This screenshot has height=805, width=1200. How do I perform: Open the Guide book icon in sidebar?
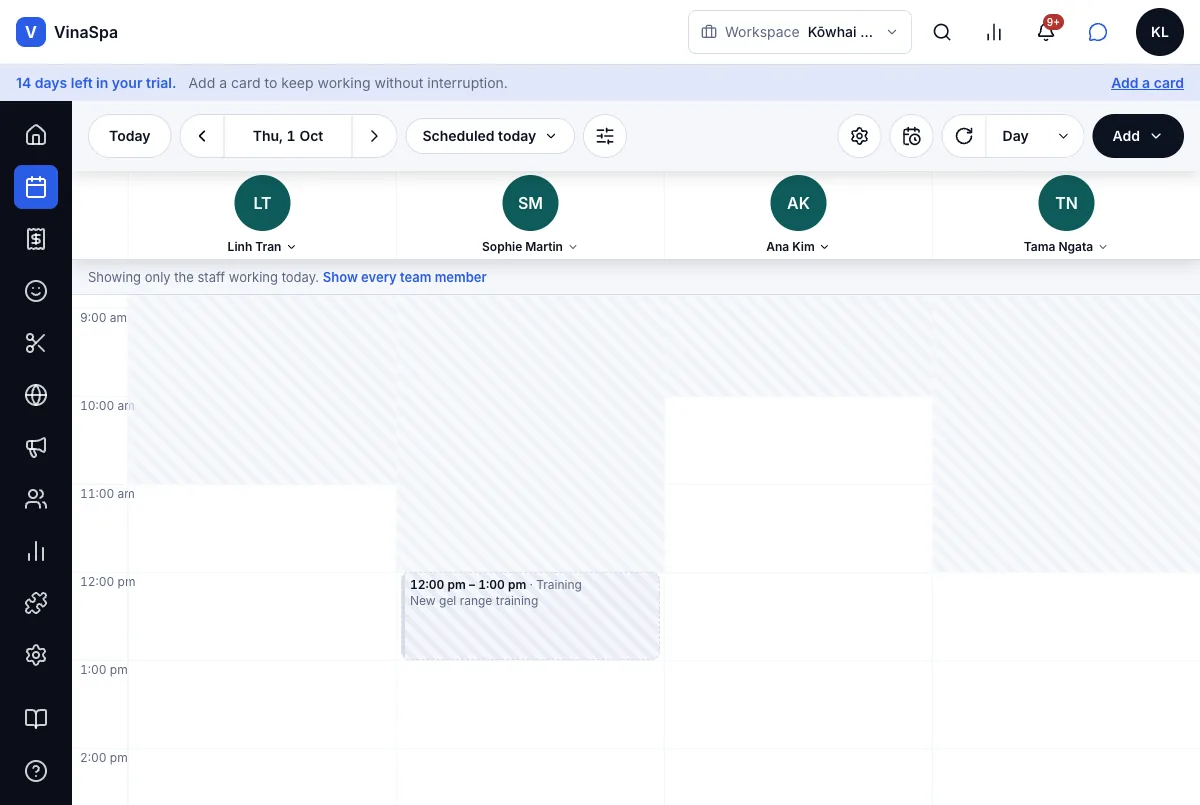(x=36, y=719)
